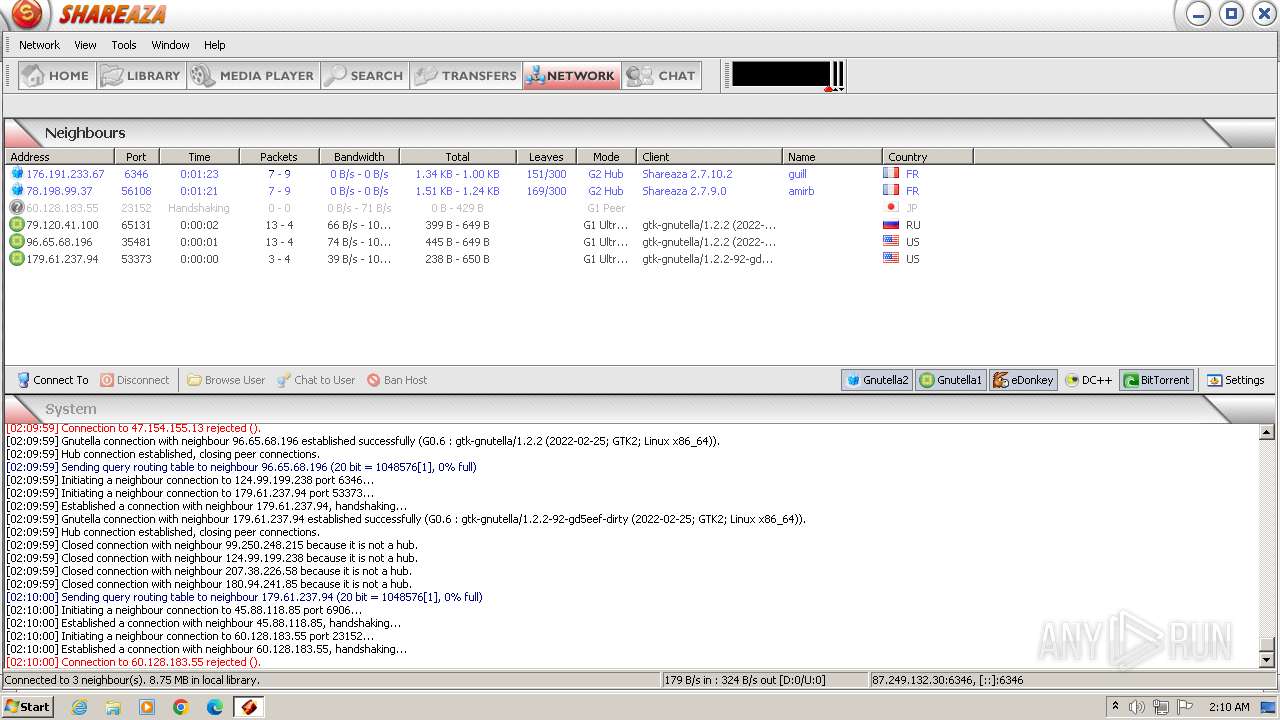
Task: Click the Russian flag icon
Action: (x=891, y=225)
